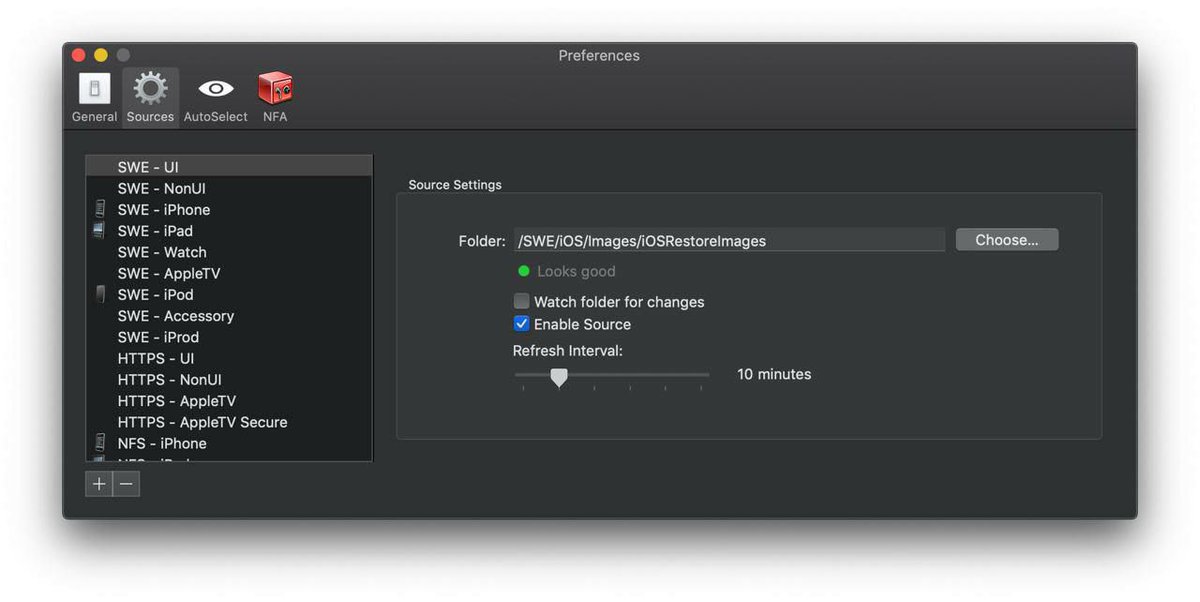
Task: Select the HTTPS - AppleTV Secure row
Action: tap(229, 422)
